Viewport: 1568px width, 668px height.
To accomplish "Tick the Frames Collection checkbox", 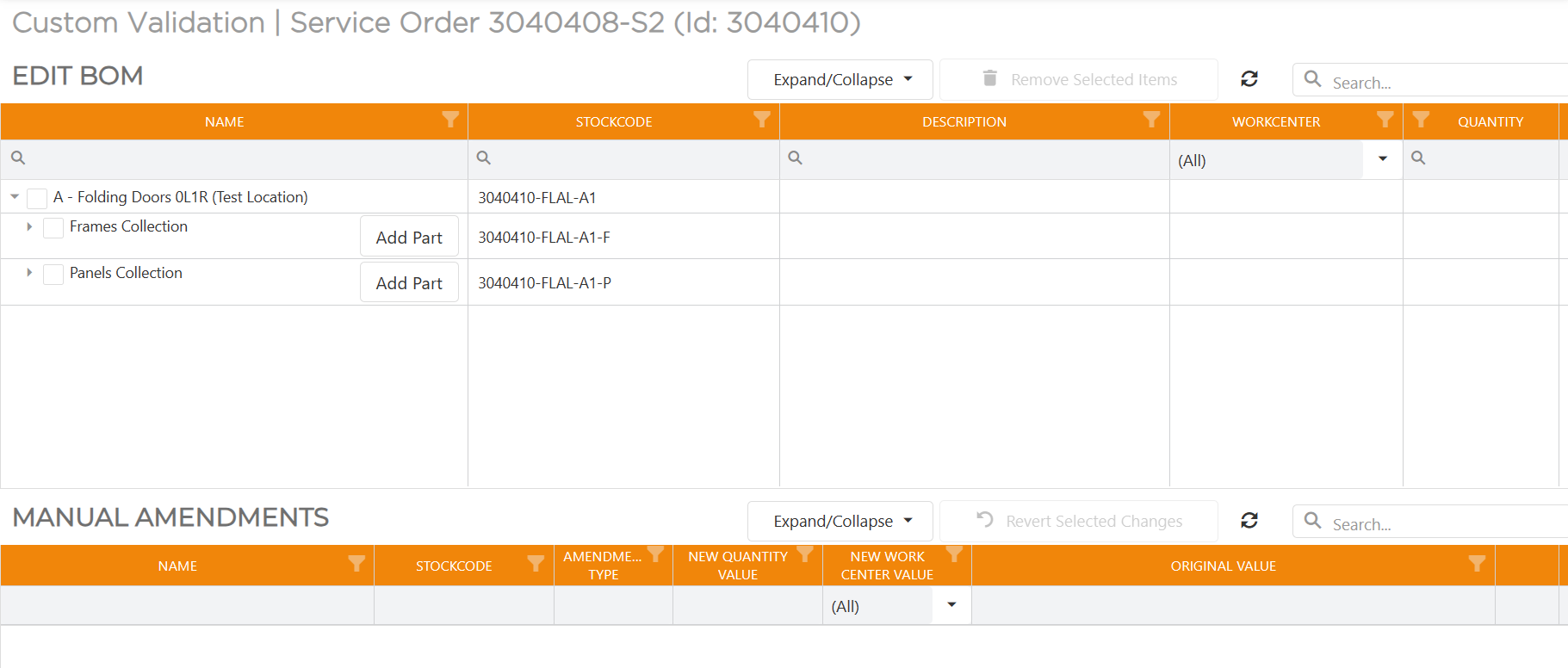I will [53, 227].
